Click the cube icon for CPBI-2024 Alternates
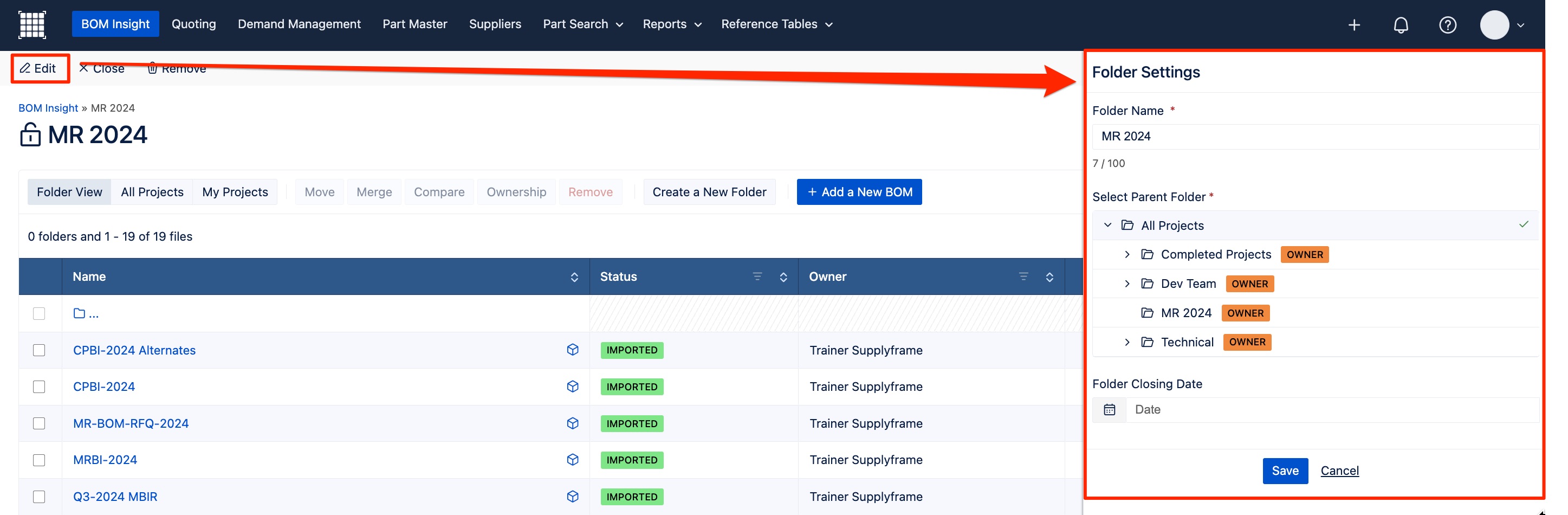1568x515 pixels. point(572,350)
